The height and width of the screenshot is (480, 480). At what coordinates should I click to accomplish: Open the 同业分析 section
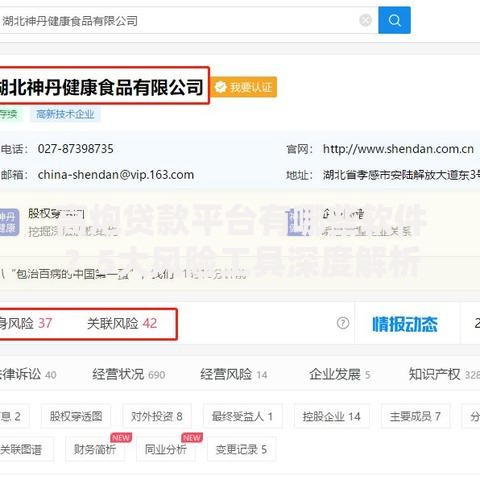pos(166,449)
